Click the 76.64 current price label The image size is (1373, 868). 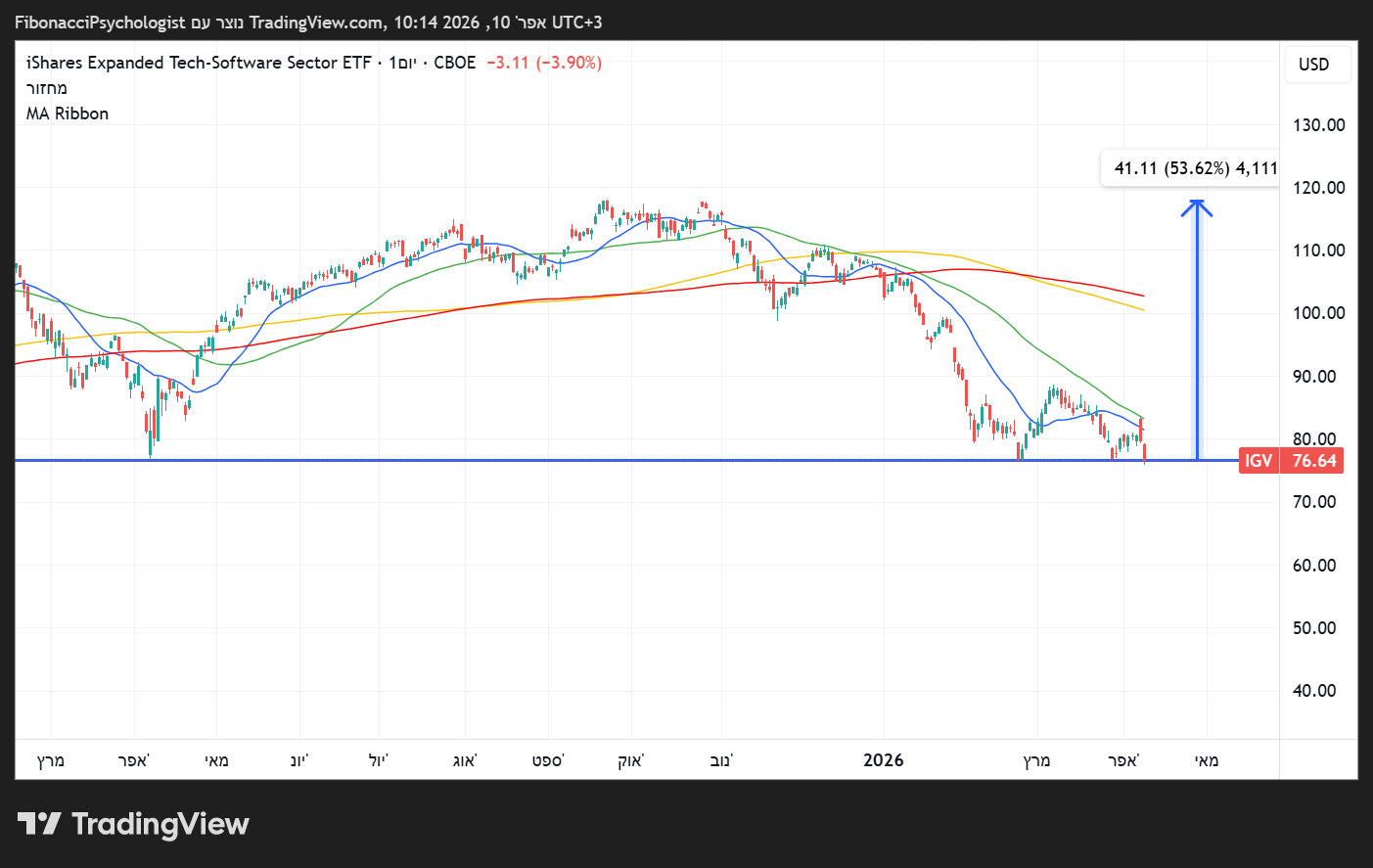[x=1313, y=461]
